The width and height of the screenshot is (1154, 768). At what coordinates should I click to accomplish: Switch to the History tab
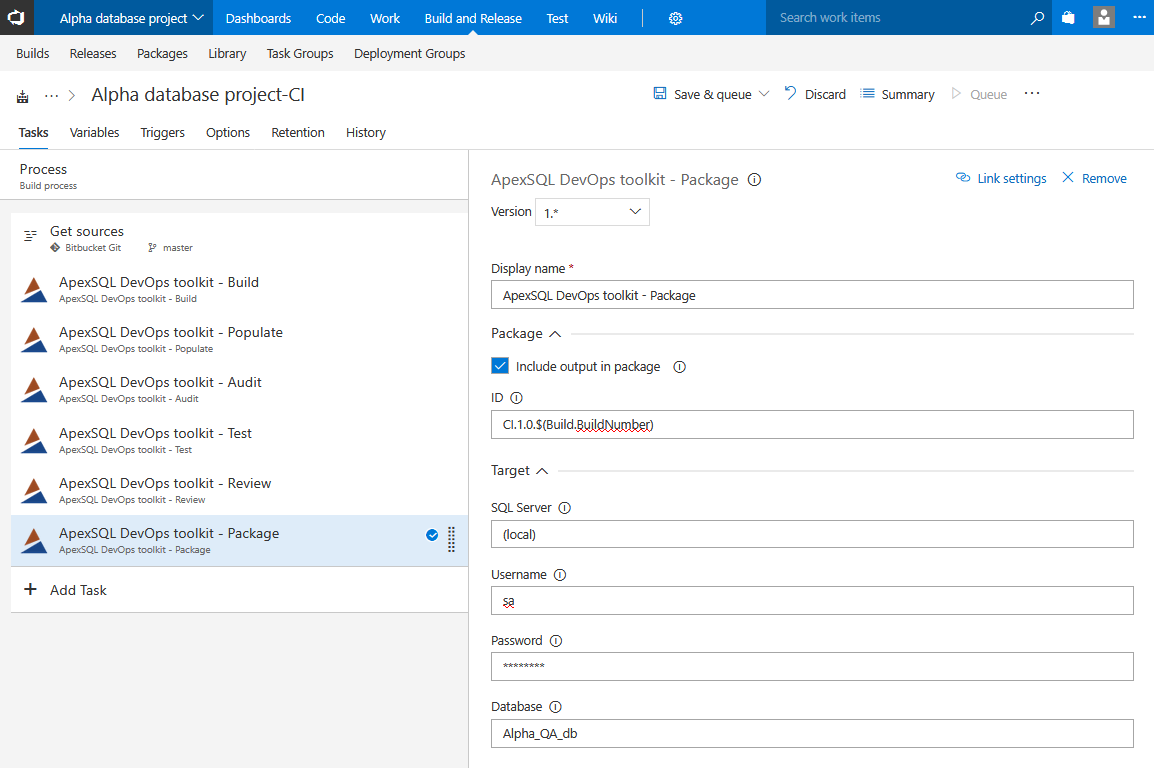pyautogui.click(x=366, y=132)
